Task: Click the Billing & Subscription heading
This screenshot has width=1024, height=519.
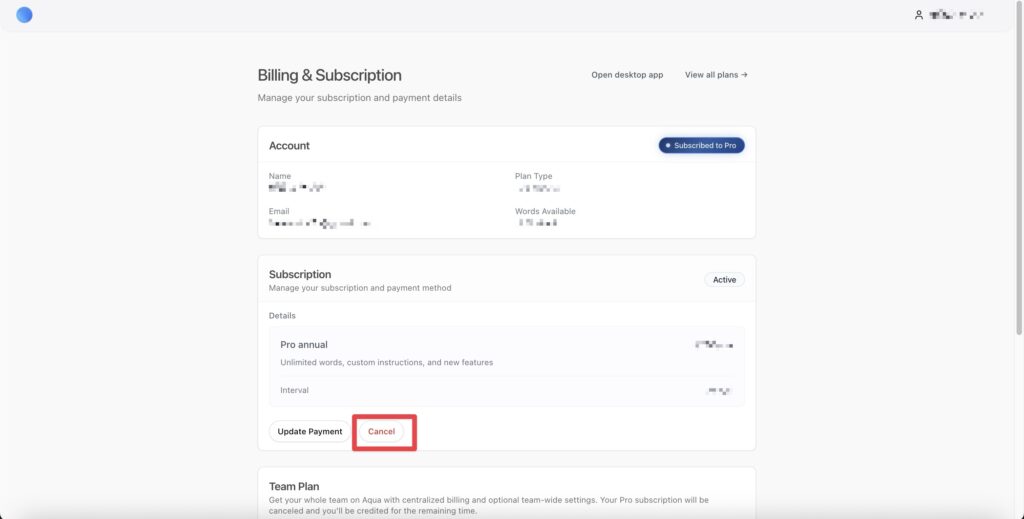Action: pos(329,75)
